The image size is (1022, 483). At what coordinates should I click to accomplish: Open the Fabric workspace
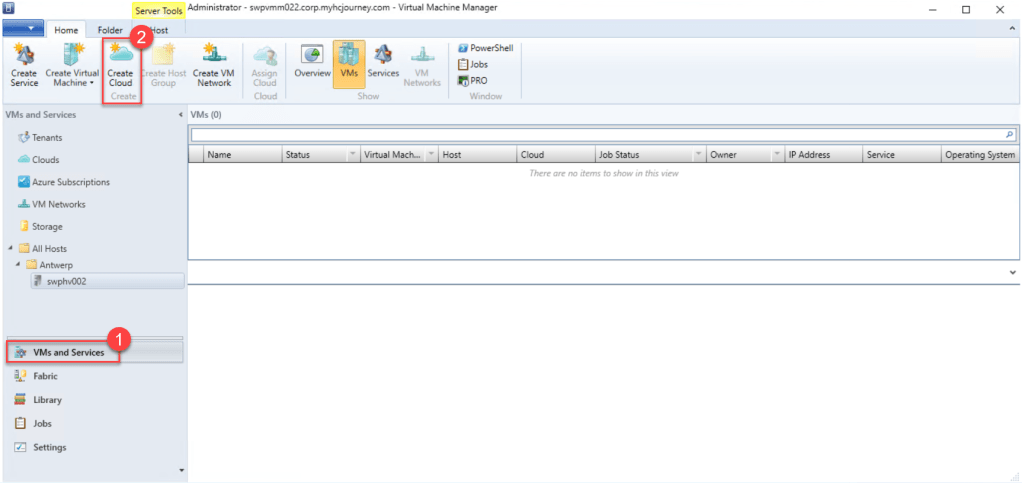45,376
